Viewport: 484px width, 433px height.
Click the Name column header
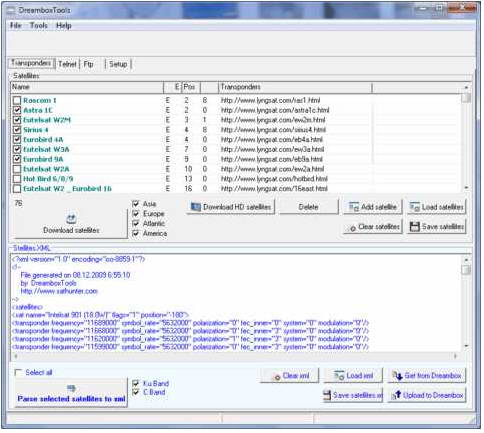pyautogui.click(x=87, y=87)
